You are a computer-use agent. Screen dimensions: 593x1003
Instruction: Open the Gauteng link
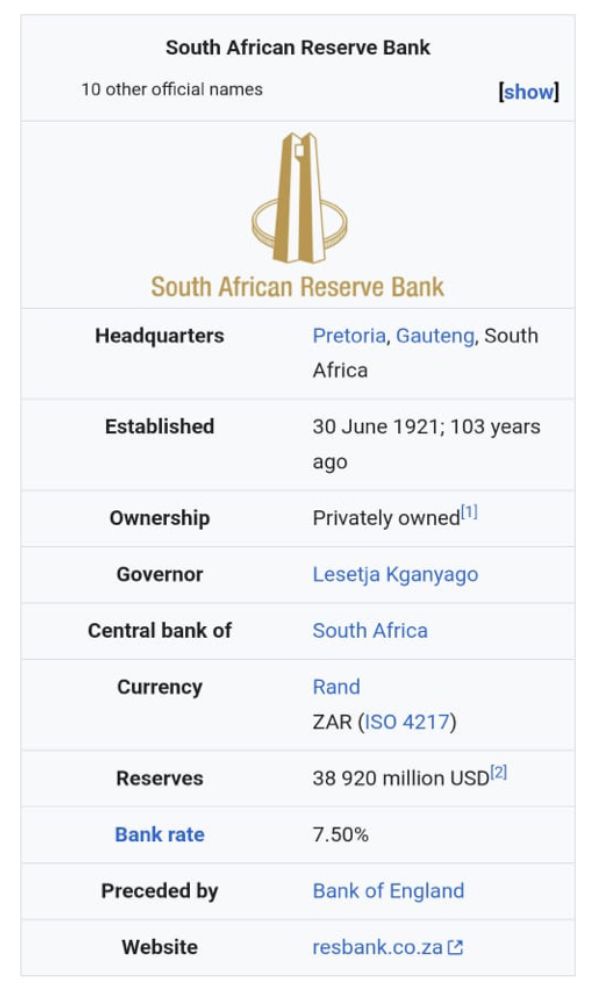(435, 336)
